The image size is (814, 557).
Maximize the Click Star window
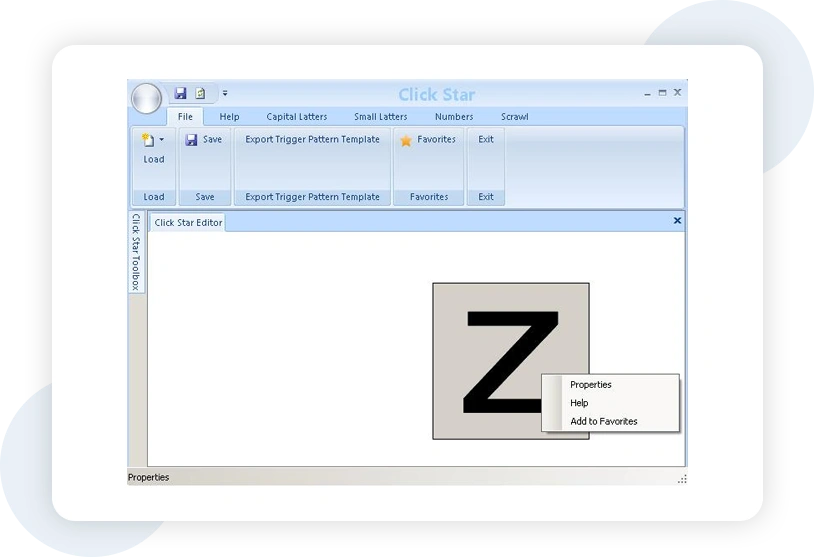(x=662, y=92)
